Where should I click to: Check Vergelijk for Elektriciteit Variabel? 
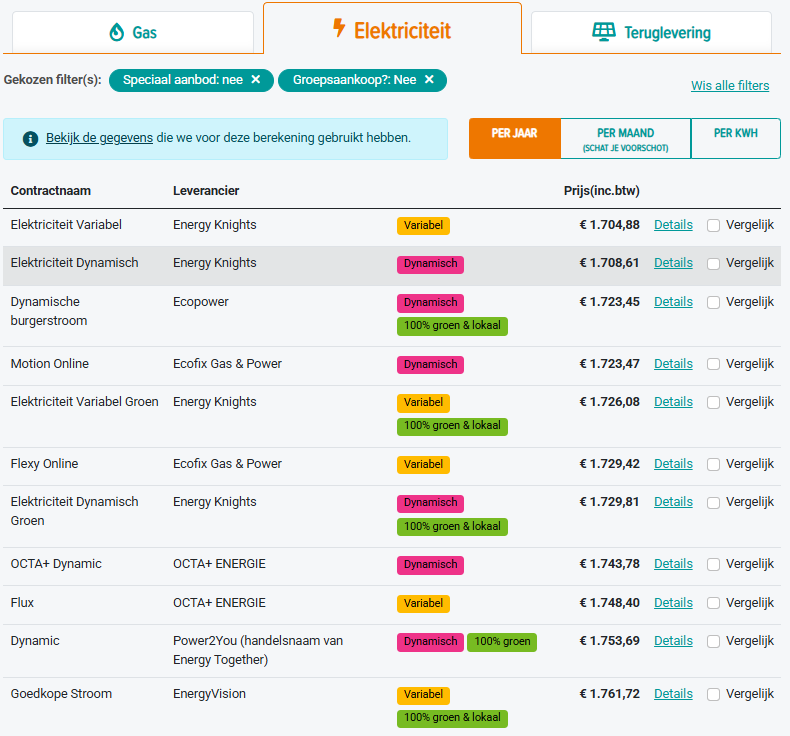tap(713, 225)
